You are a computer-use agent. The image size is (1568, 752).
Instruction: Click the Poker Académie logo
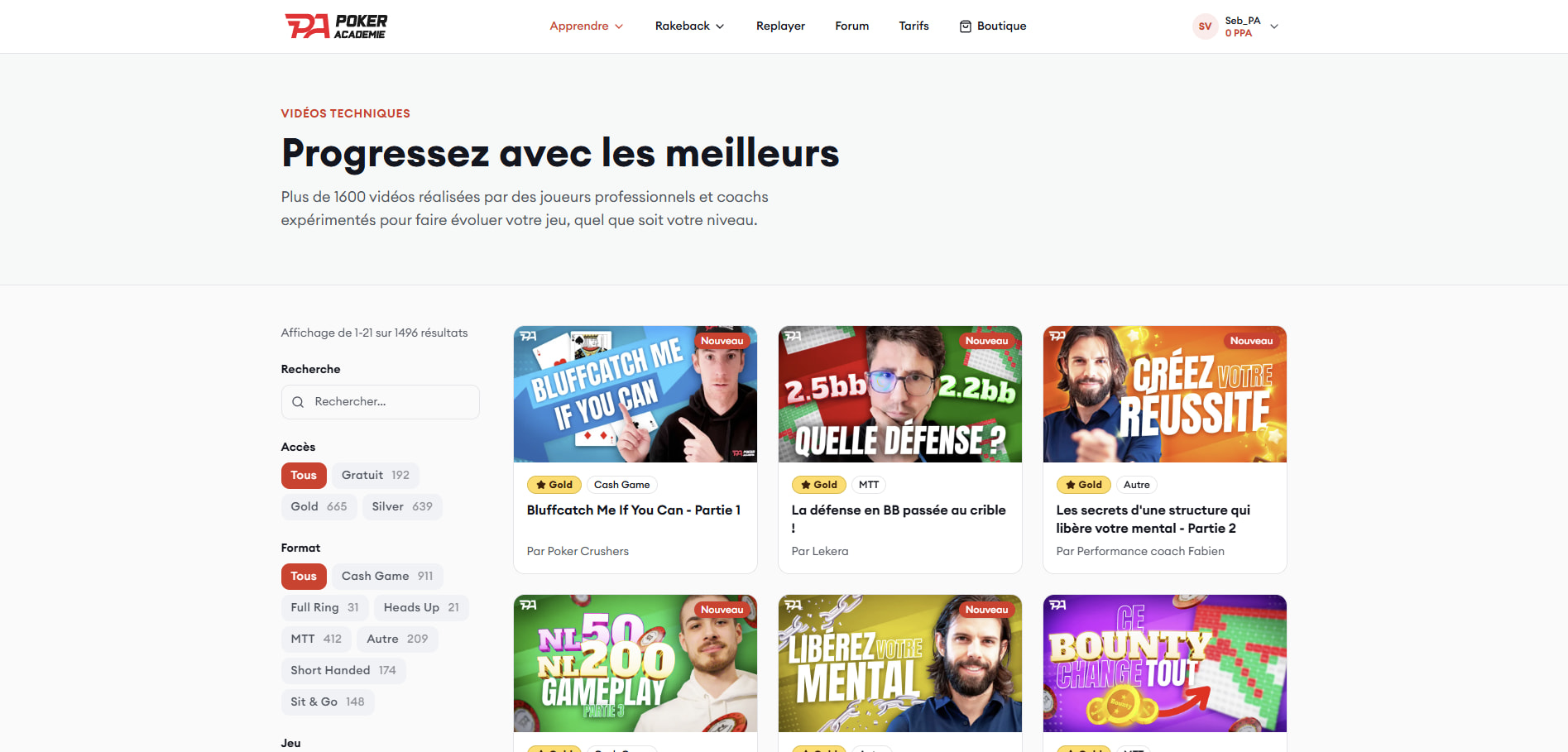point(336,26)
